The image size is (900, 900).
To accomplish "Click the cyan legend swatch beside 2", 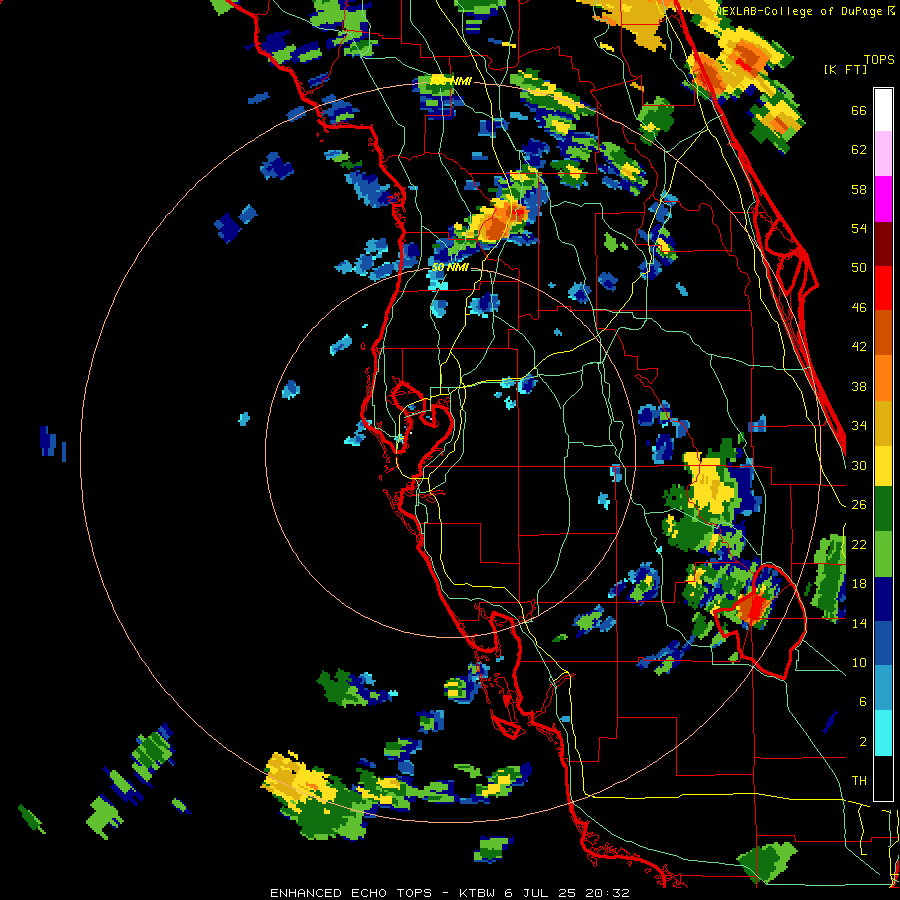I will pyautogui.click(x=883, y=733).
